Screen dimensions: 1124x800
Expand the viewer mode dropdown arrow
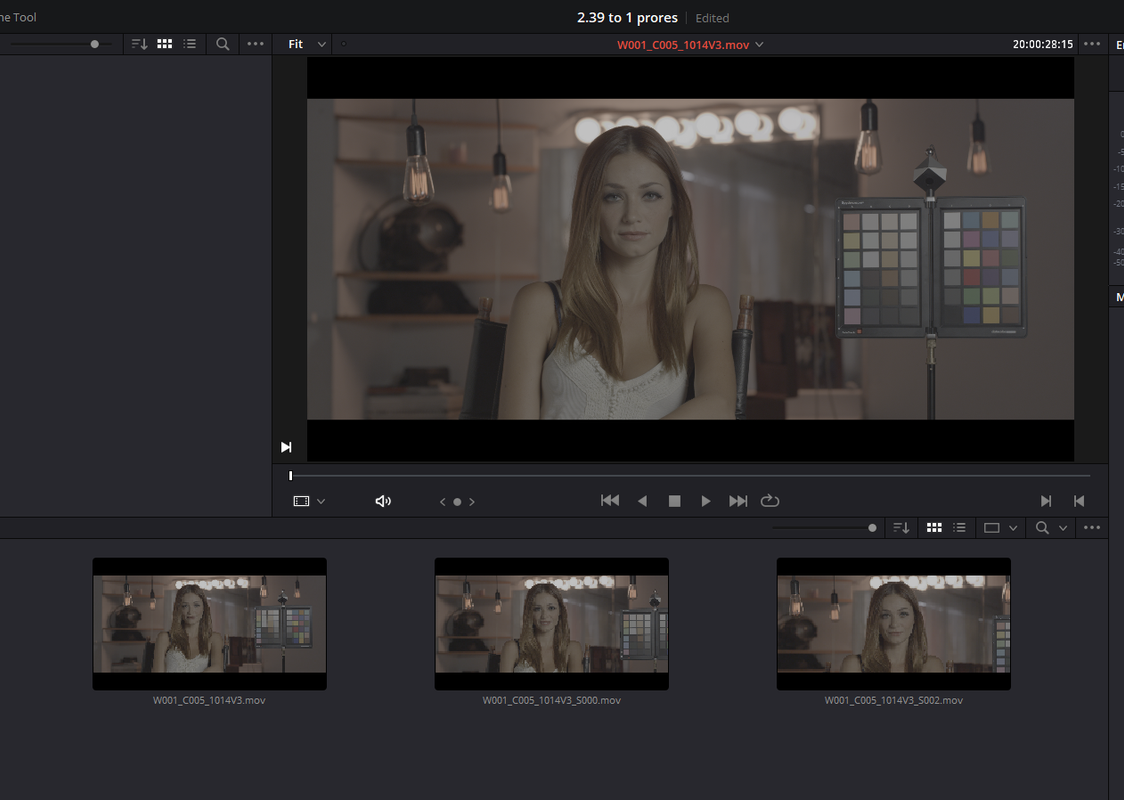pos(321,502)
